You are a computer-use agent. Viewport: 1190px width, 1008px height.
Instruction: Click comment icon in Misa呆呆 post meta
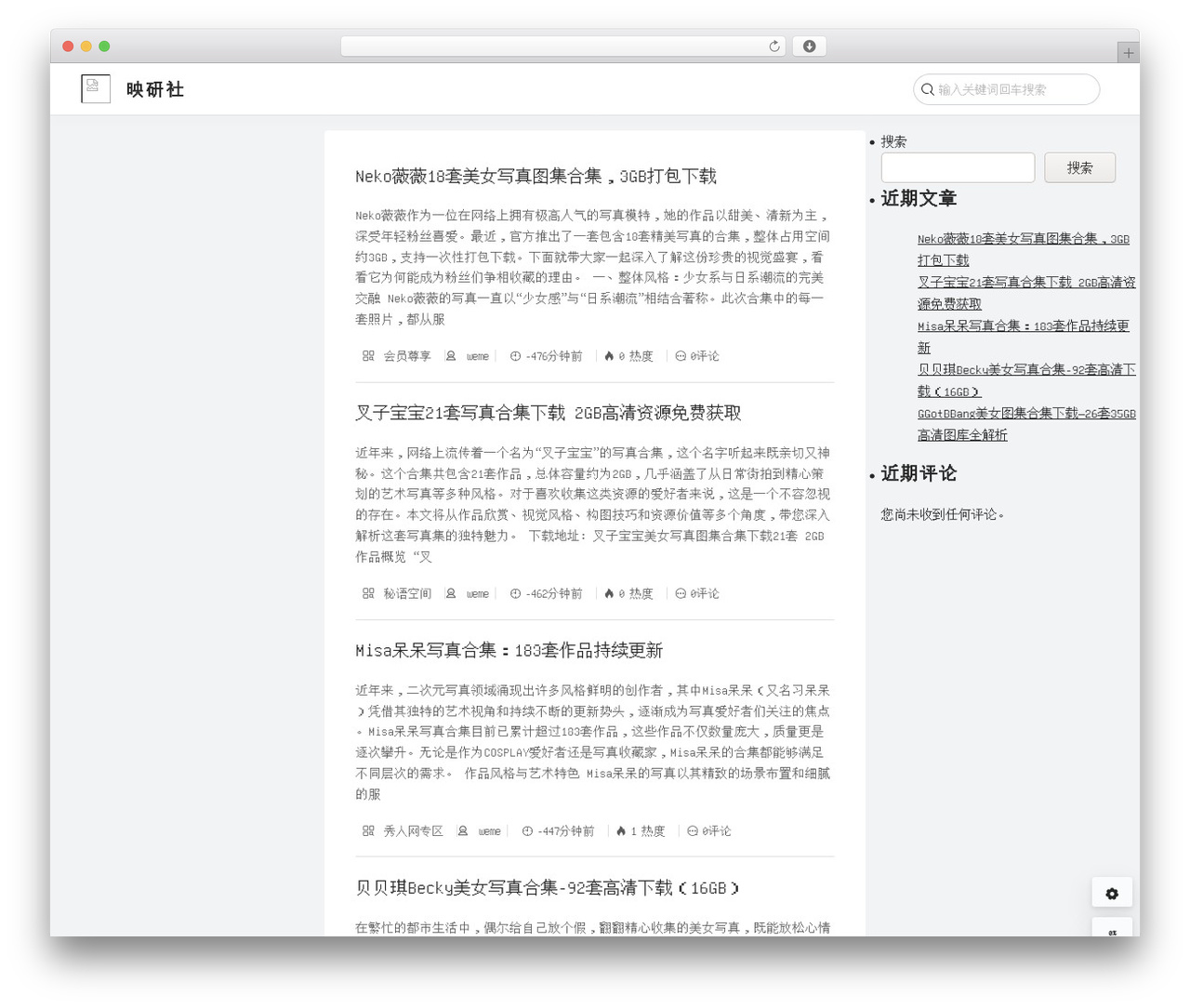pyautogui.click(x=693, y=830)
